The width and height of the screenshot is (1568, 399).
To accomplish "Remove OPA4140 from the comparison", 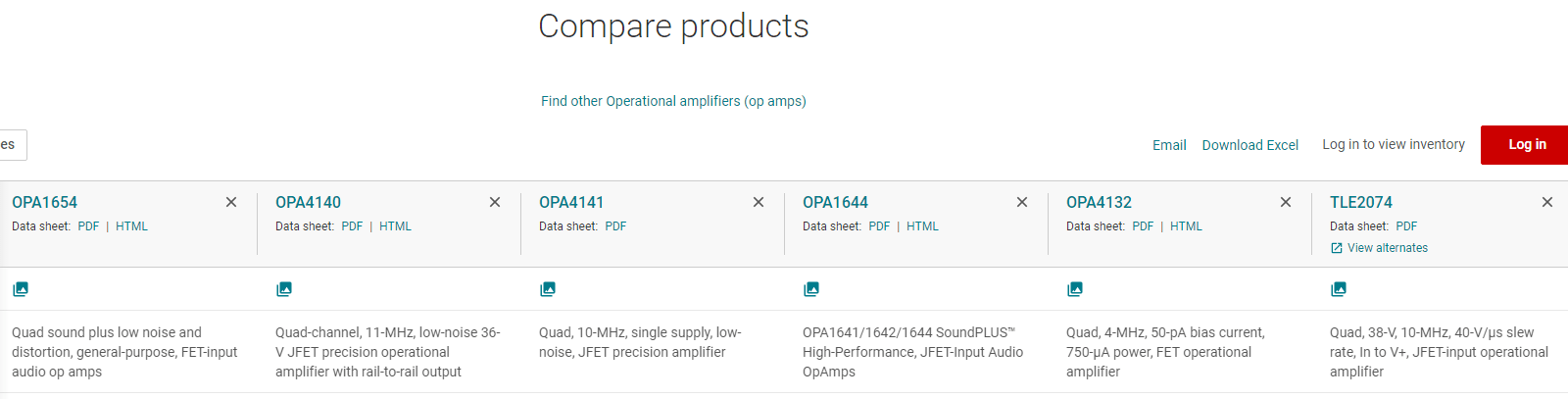I will 495,202.
